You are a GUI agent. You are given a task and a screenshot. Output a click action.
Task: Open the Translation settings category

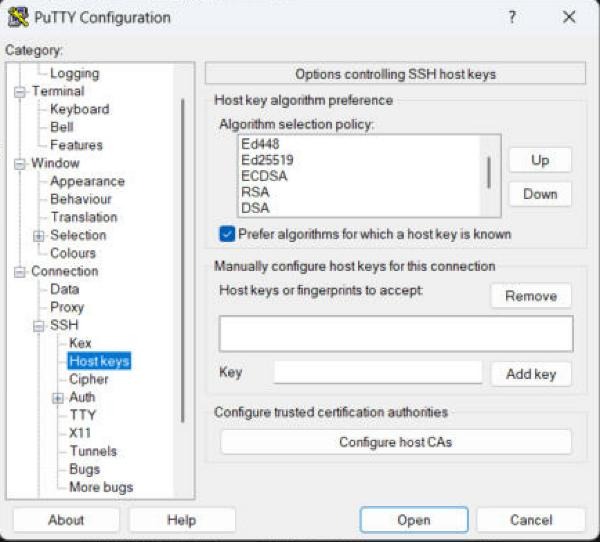[84, 217]
